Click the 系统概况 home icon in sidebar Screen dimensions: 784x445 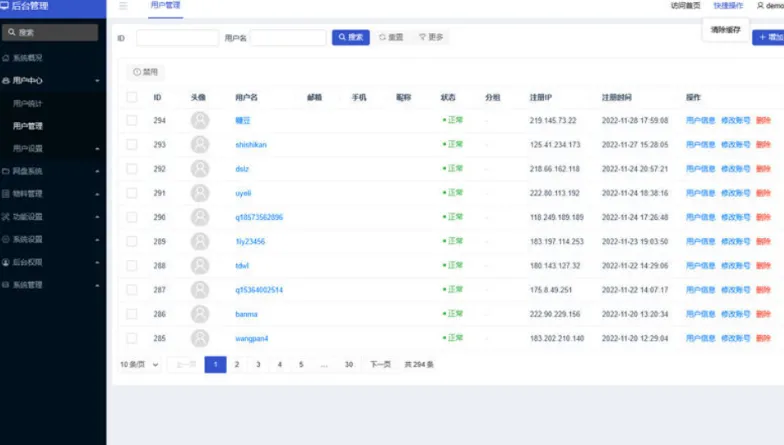click(x=6, y=58)
